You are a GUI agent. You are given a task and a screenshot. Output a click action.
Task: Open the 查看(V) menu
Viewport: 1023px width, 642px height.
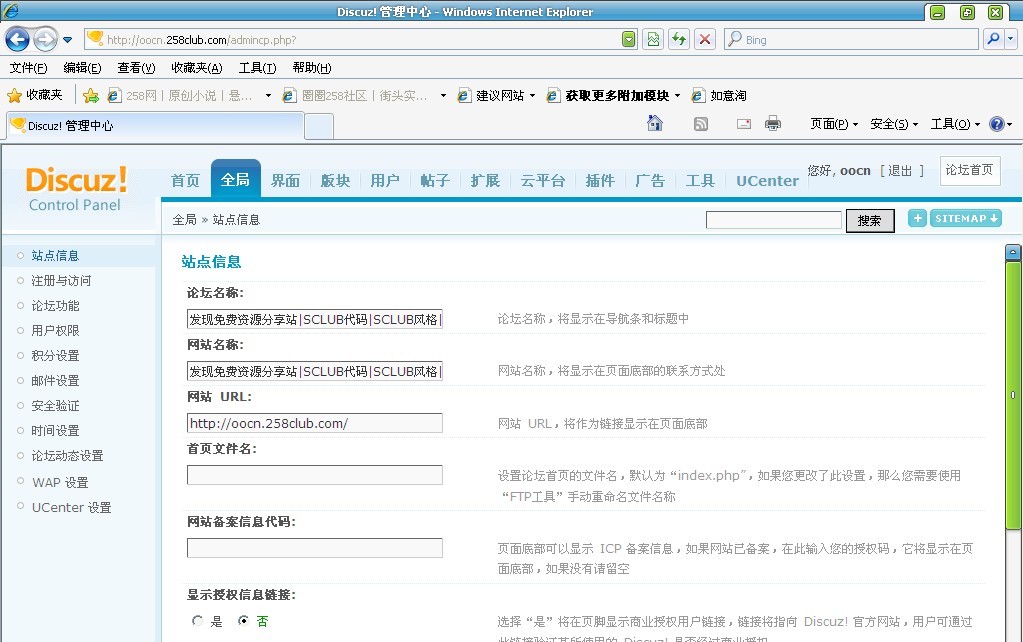click(x=136, y=68)
